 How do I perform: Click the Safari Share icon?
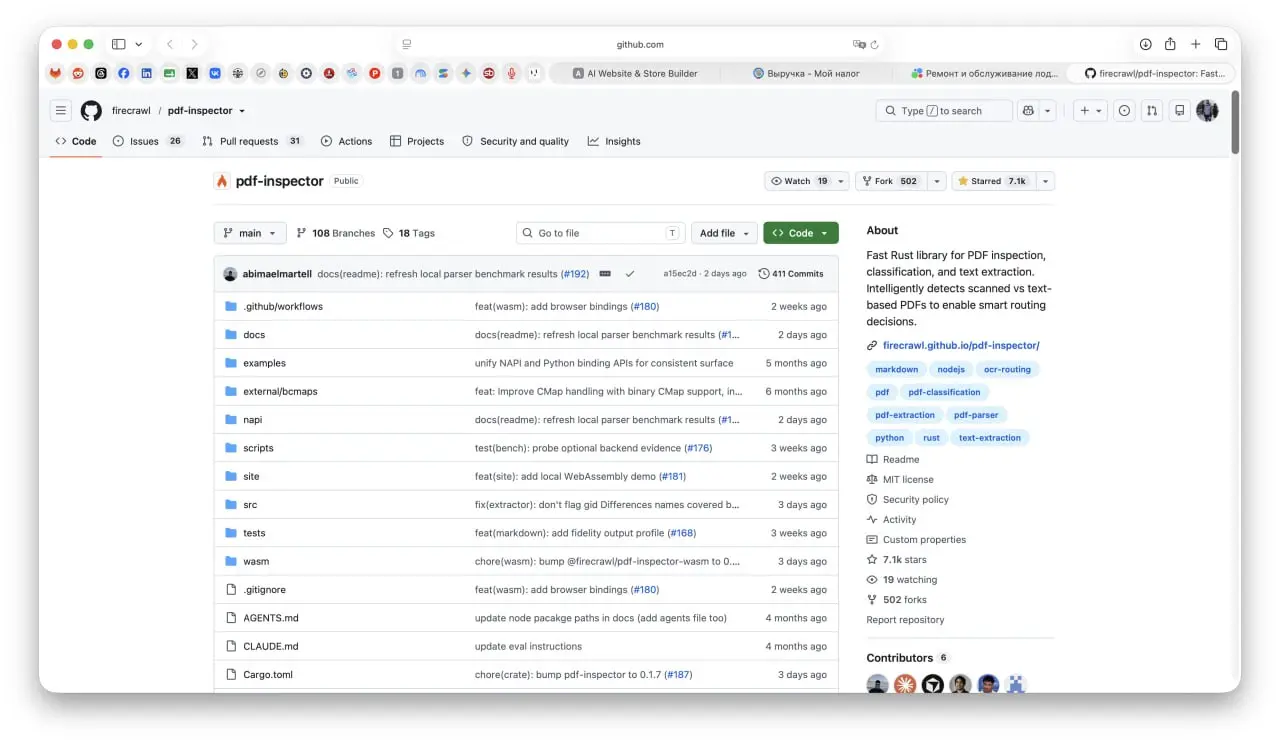tap(1170, 44)
